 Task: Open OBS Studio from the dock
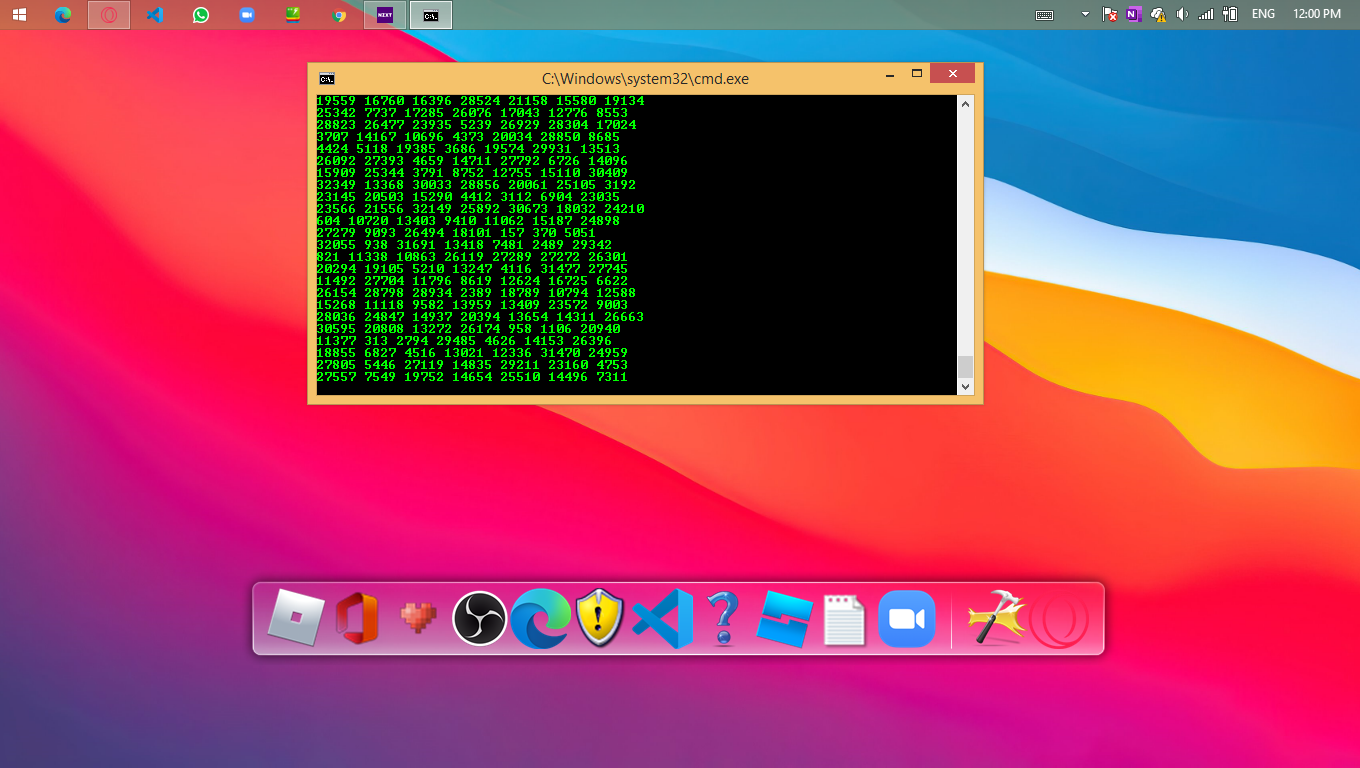point(480,619)
